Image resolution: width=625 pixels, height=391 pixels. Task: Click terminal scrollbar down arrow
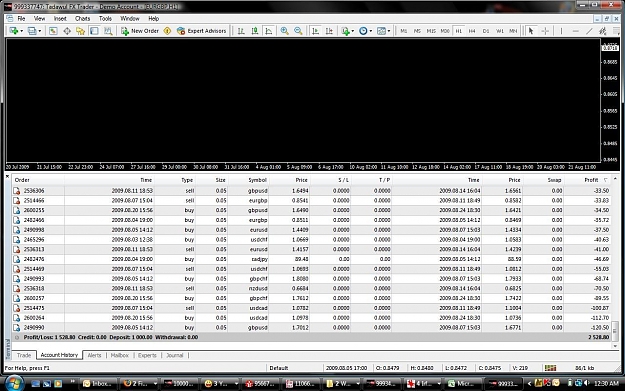point(615,346)
